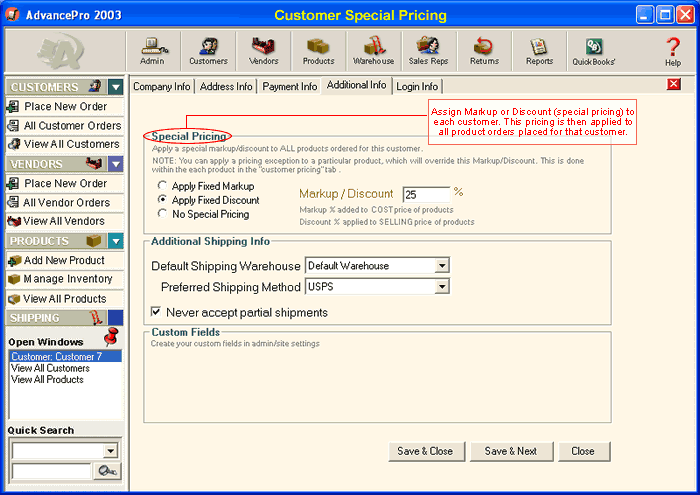Click the Close button at bottom
Screen dimensions: 700x495
point(583,451)
